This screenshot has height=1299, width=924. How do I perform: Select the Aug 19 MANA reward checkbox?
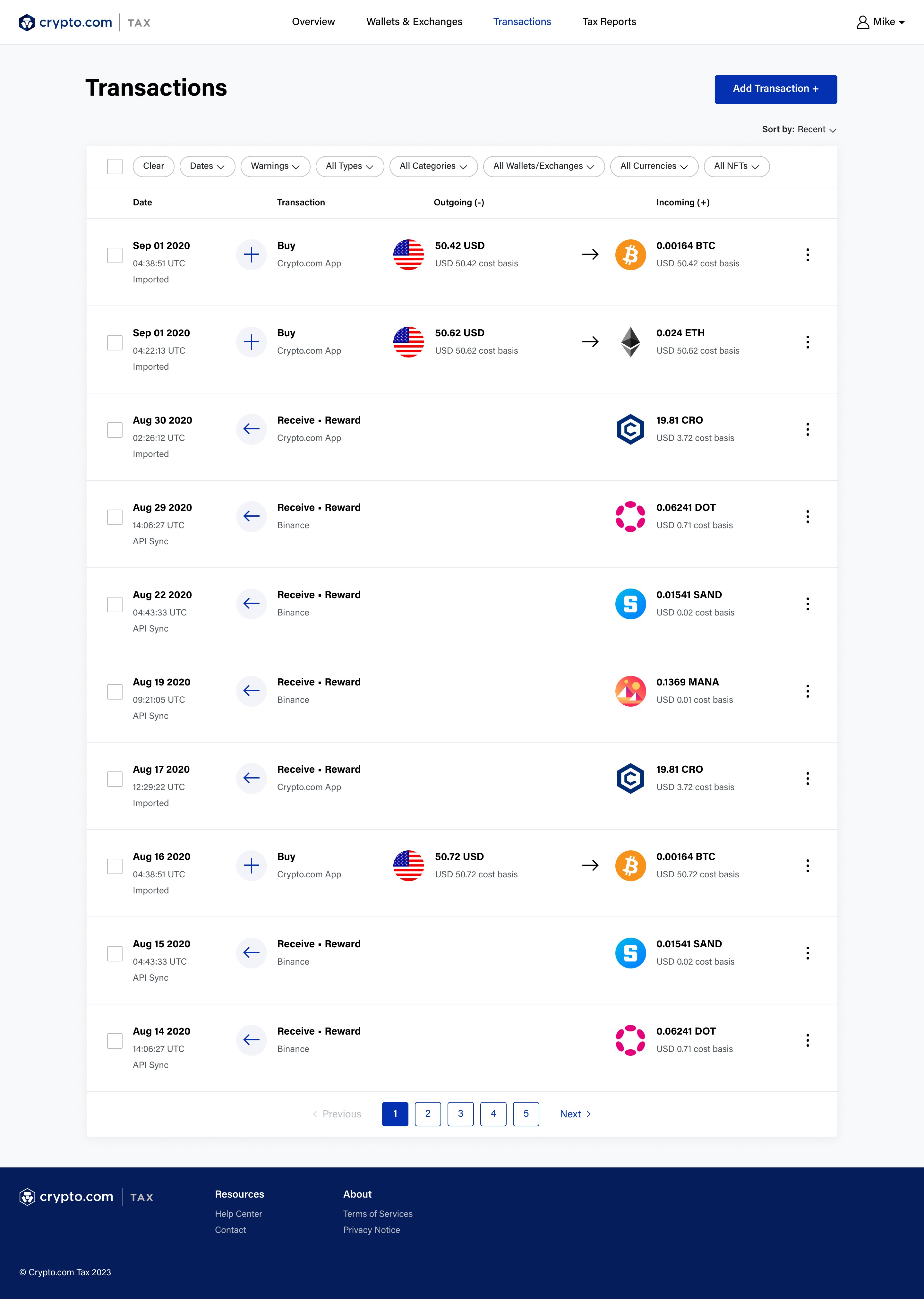115,691
